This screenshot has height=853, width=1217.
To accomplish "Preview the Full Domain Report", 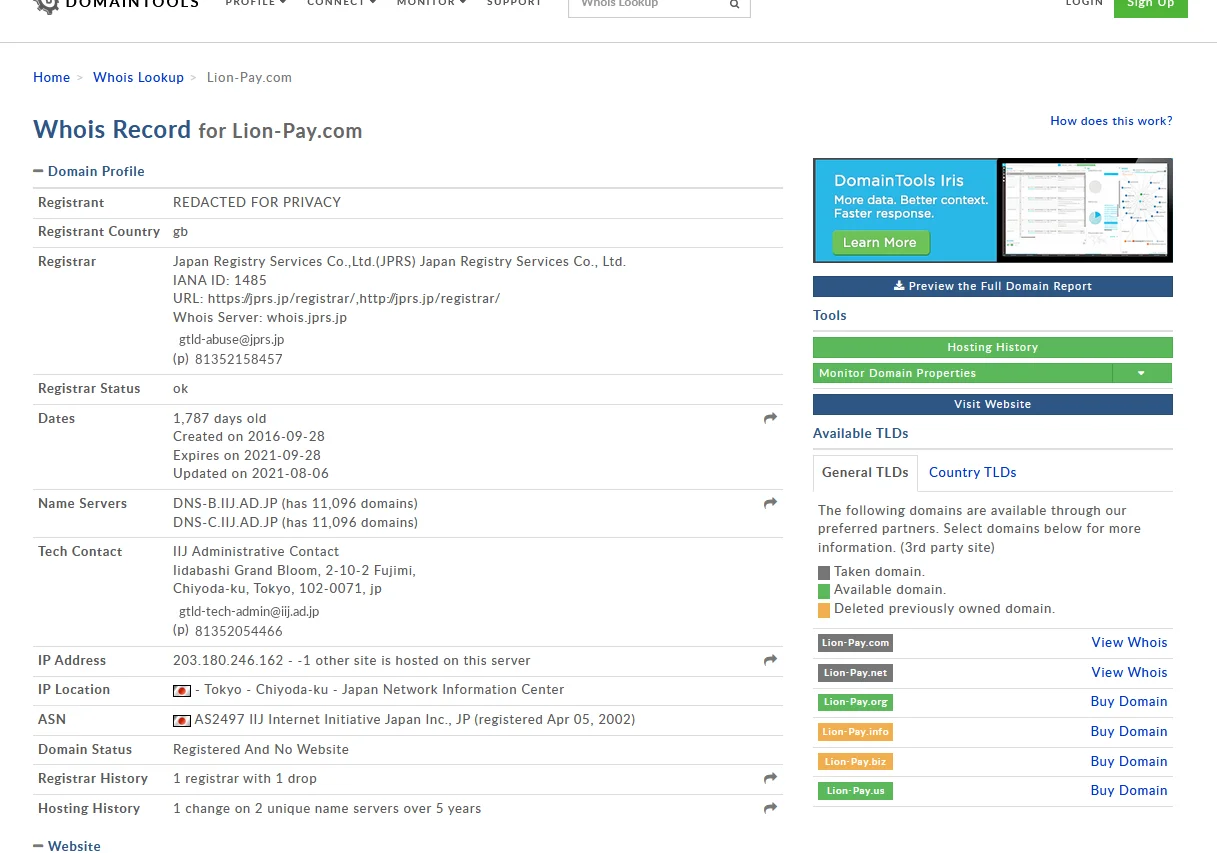I will pyautogui.click(x=993, y=286).
